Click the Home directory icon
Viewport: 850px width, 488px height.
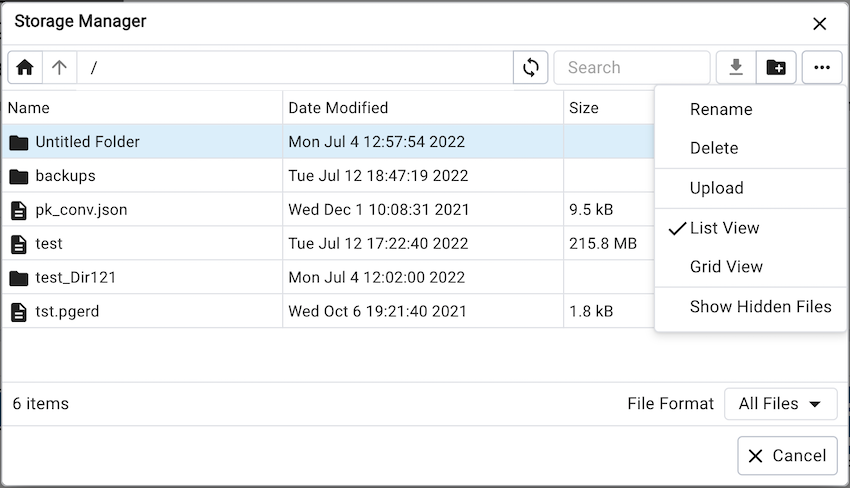[25, 68]
